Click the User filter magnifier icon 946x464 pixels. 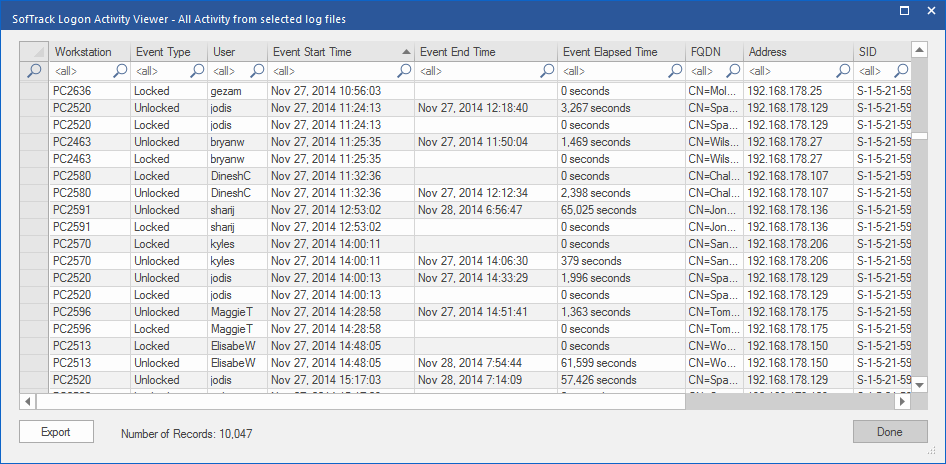click(257, 71)
